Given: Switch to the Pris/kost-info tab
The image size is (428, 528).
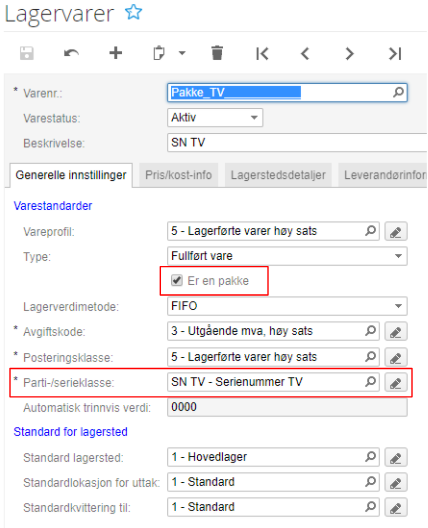Looking at the screenshot, I should pyautogui.click(x=178, y=175).
